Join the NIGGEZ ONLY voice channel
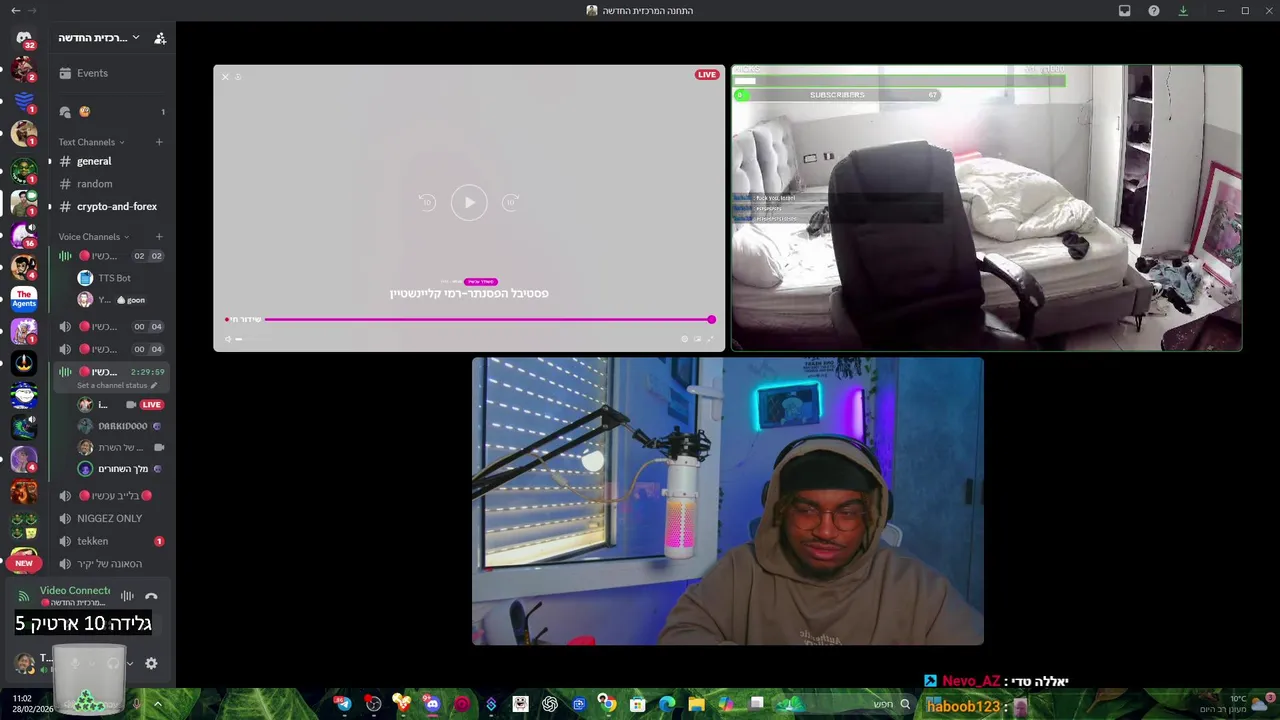Screen dimensions: 1280x720 point(112,518)
